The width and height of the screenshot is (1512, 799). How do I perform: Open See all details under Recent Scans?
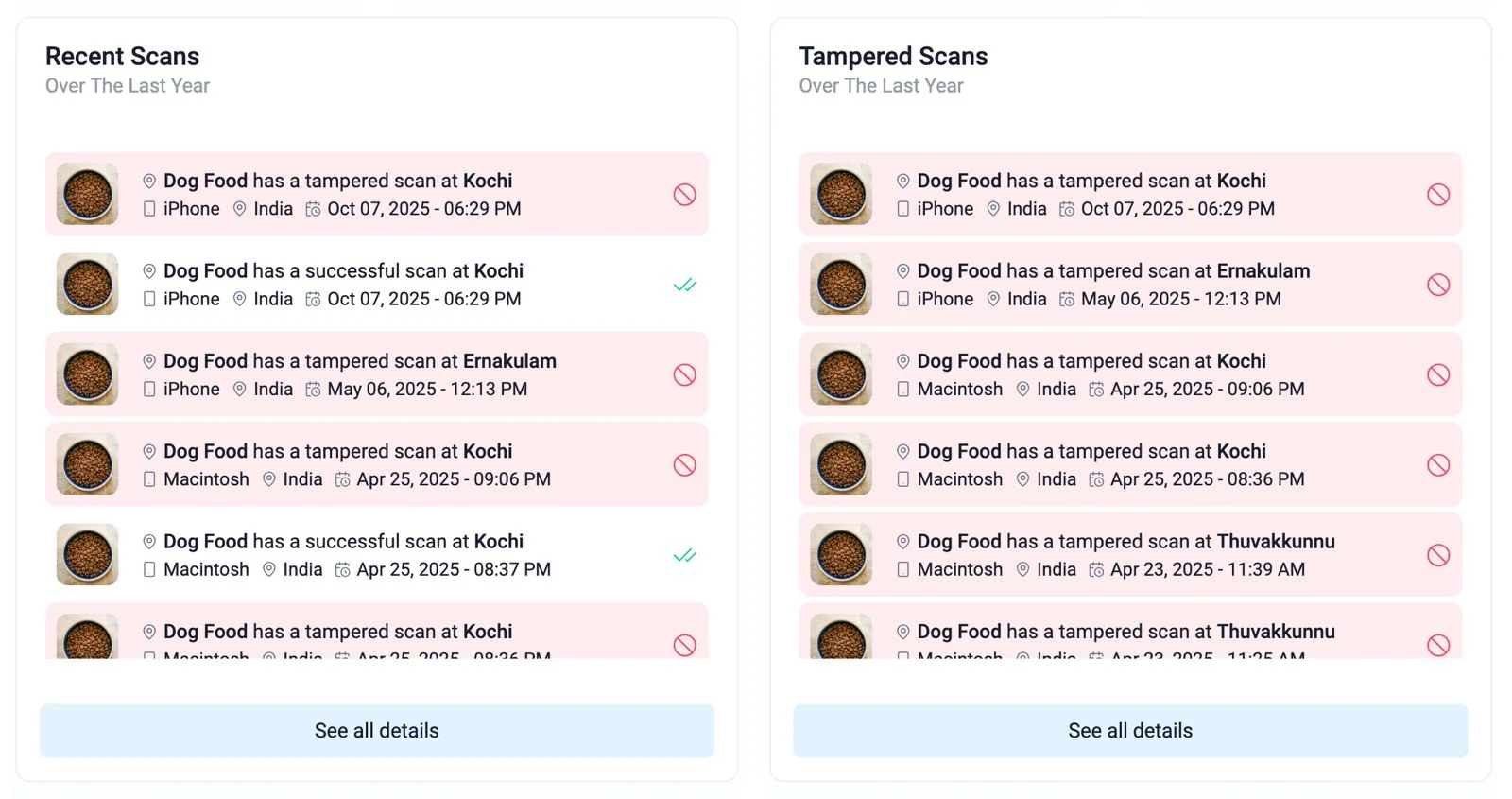[376, 731]
